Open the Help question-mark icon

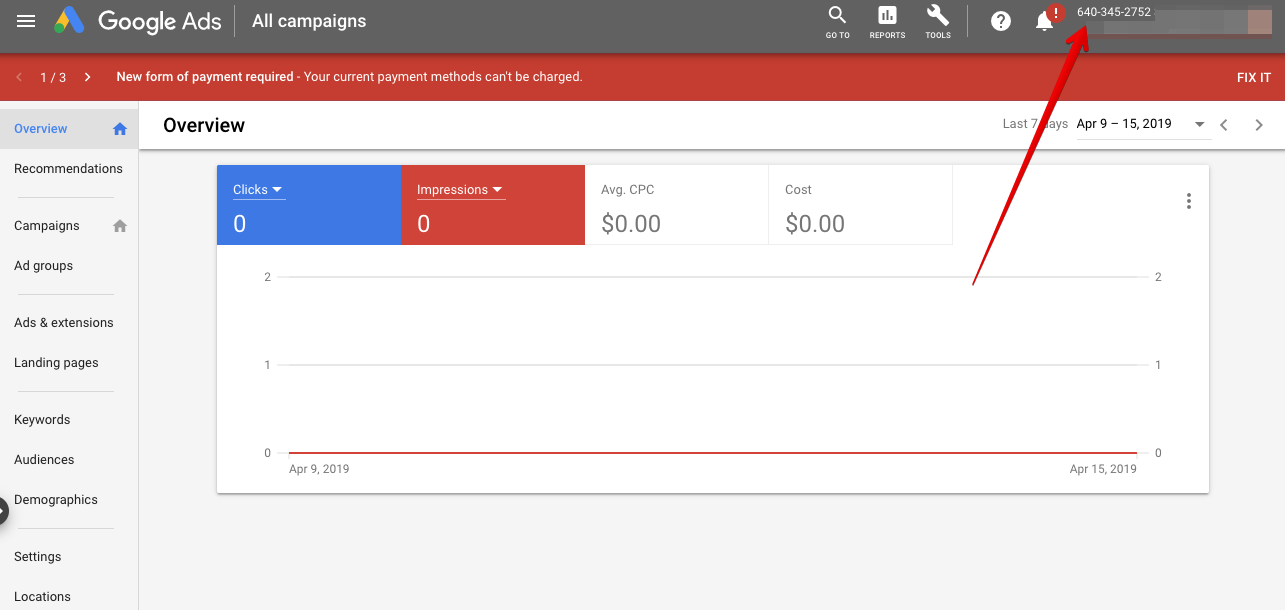1001,21
